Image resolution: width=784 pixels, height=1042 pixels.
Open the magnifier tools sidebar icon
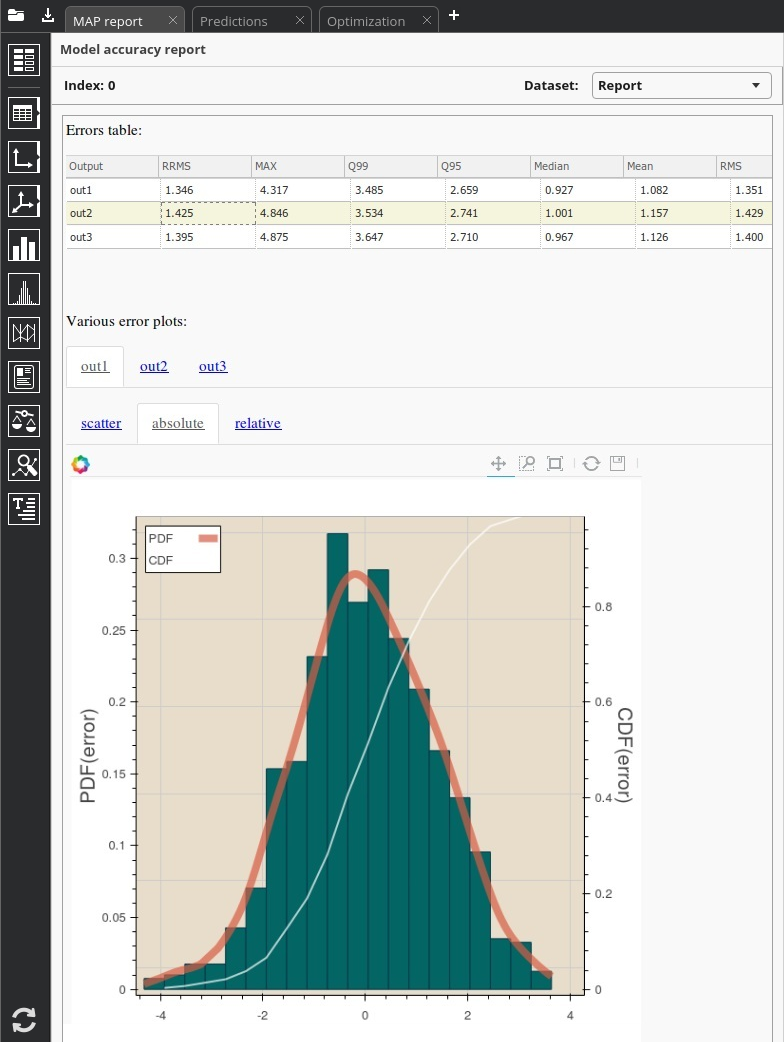(x=24, y=465)
